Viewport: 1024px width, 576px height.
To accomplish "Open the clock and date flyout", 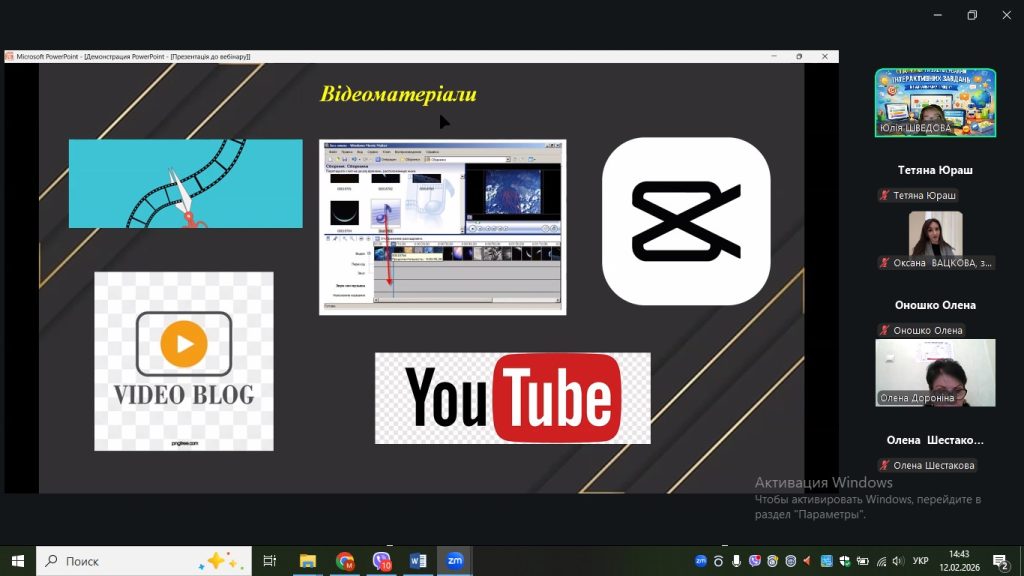I will click(x=959, y=561).
